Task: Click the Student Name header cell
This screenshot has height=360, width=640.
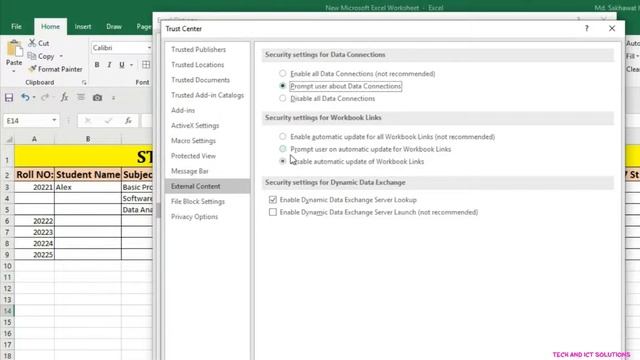Action: click(x=88, y=175)
